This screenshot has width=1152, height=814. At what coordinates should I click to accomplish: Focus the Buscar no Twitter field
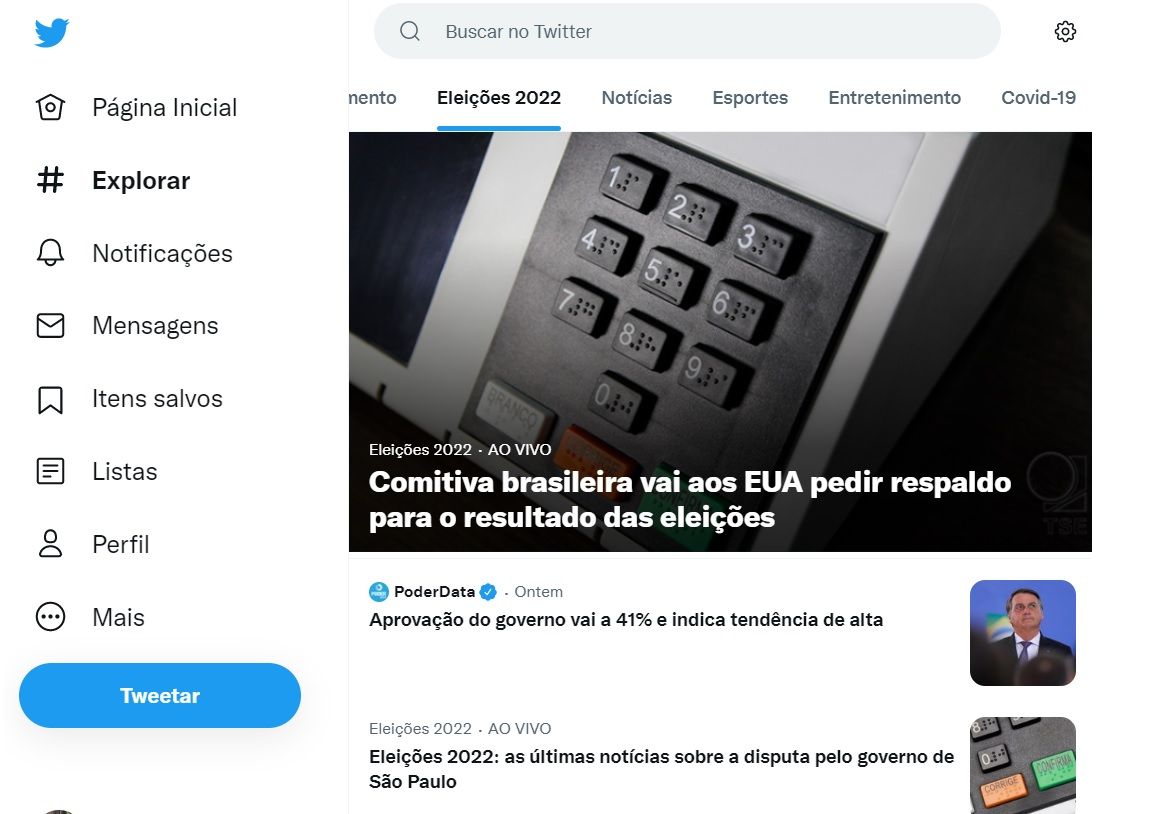click(687, 32)
